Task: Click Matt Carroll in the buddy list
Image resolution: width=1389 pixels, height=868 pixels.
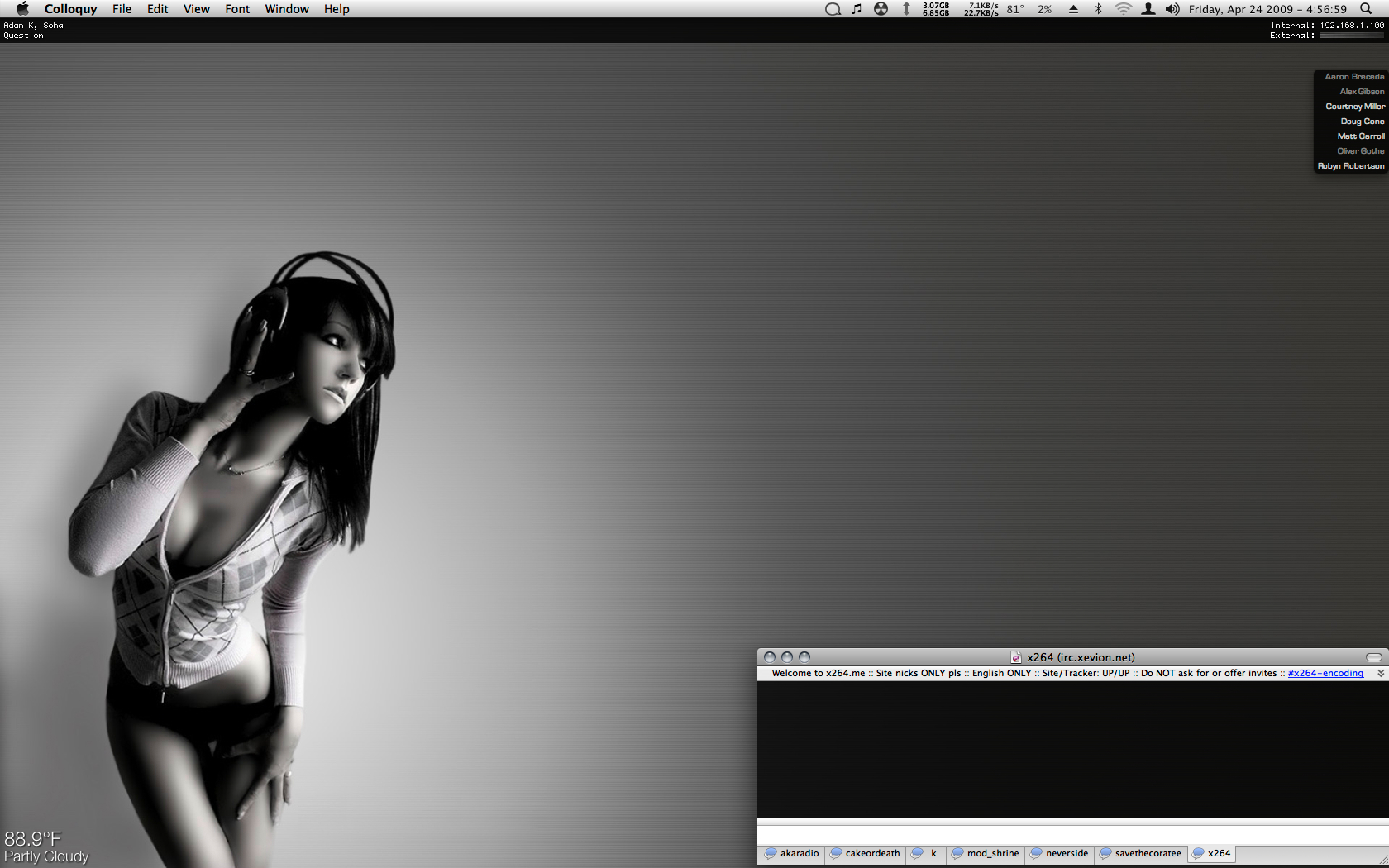Action: click(1361, 136)
